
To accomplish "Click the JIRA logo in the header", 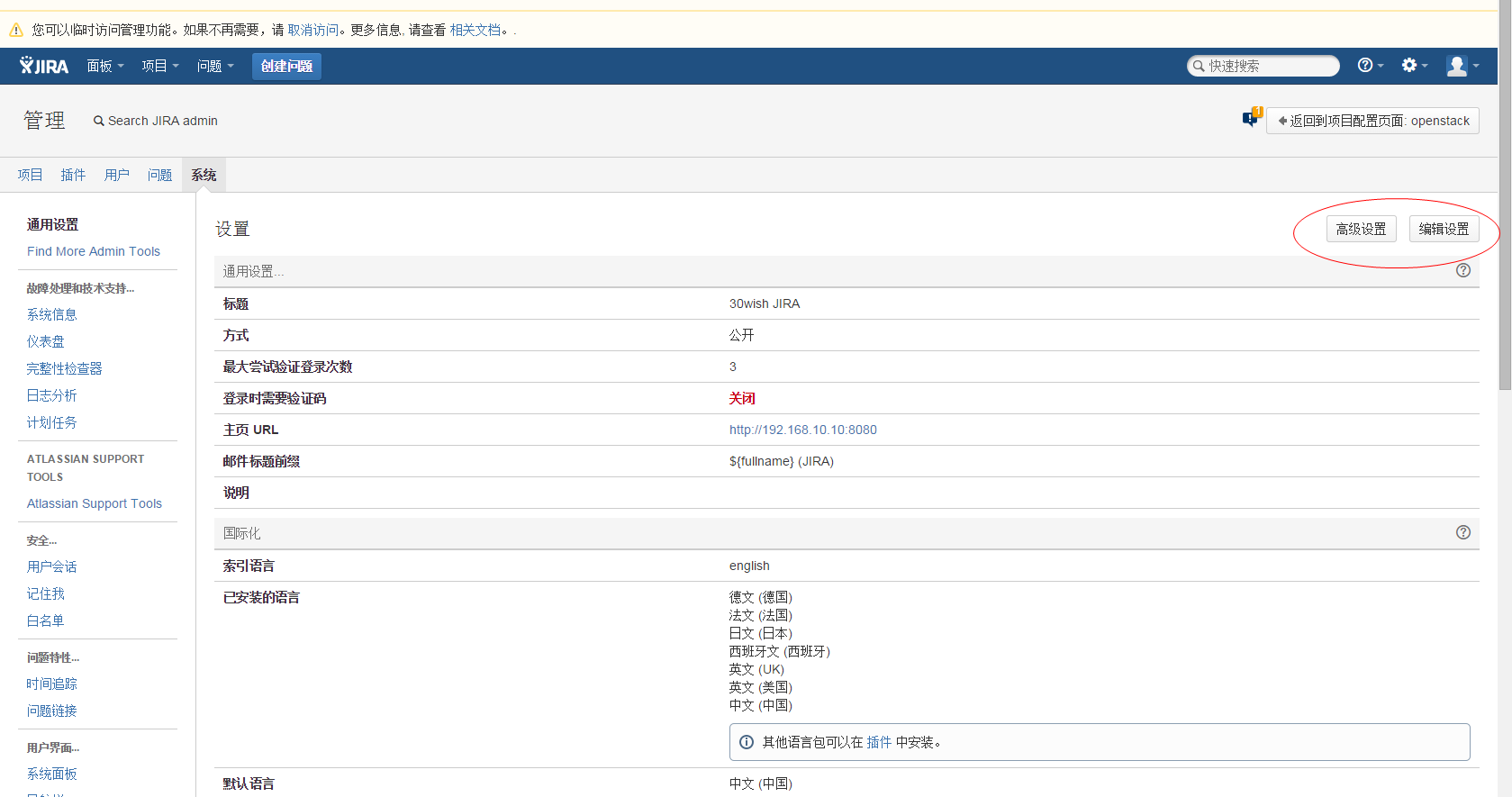I will coord(44,66).
